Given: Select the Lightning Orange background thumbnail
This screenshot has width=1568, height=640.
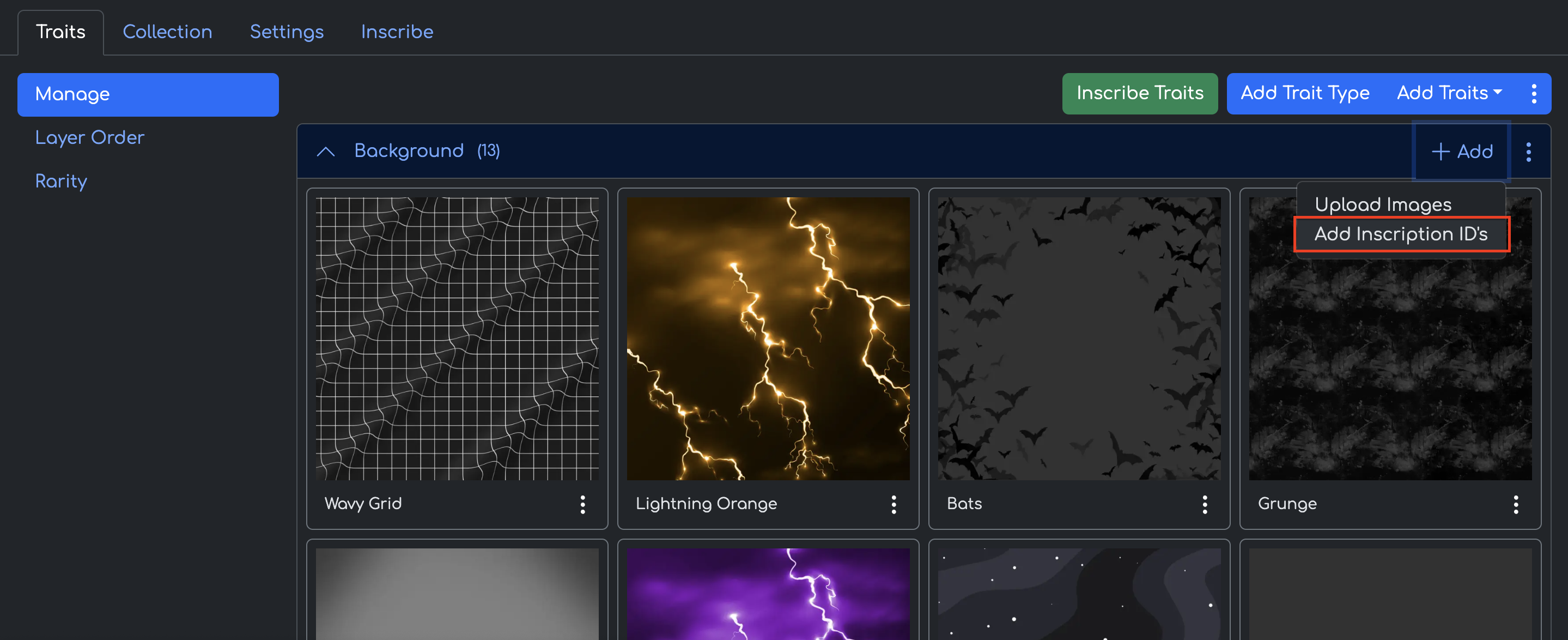Looking at the screenshot, I should (768, 339).
